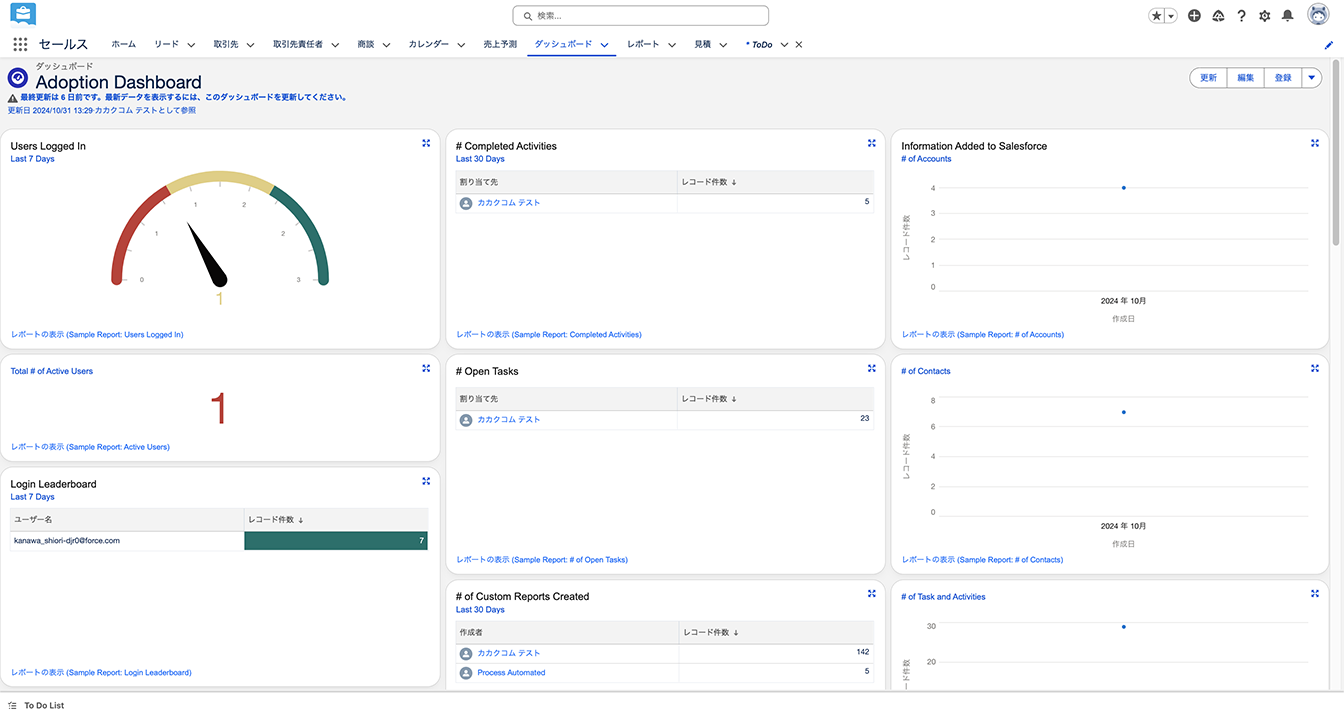This screenshot has width=1344, height=718.
Task: Click the user avatar in # Open Tasks row
Action: pos(466,420)
